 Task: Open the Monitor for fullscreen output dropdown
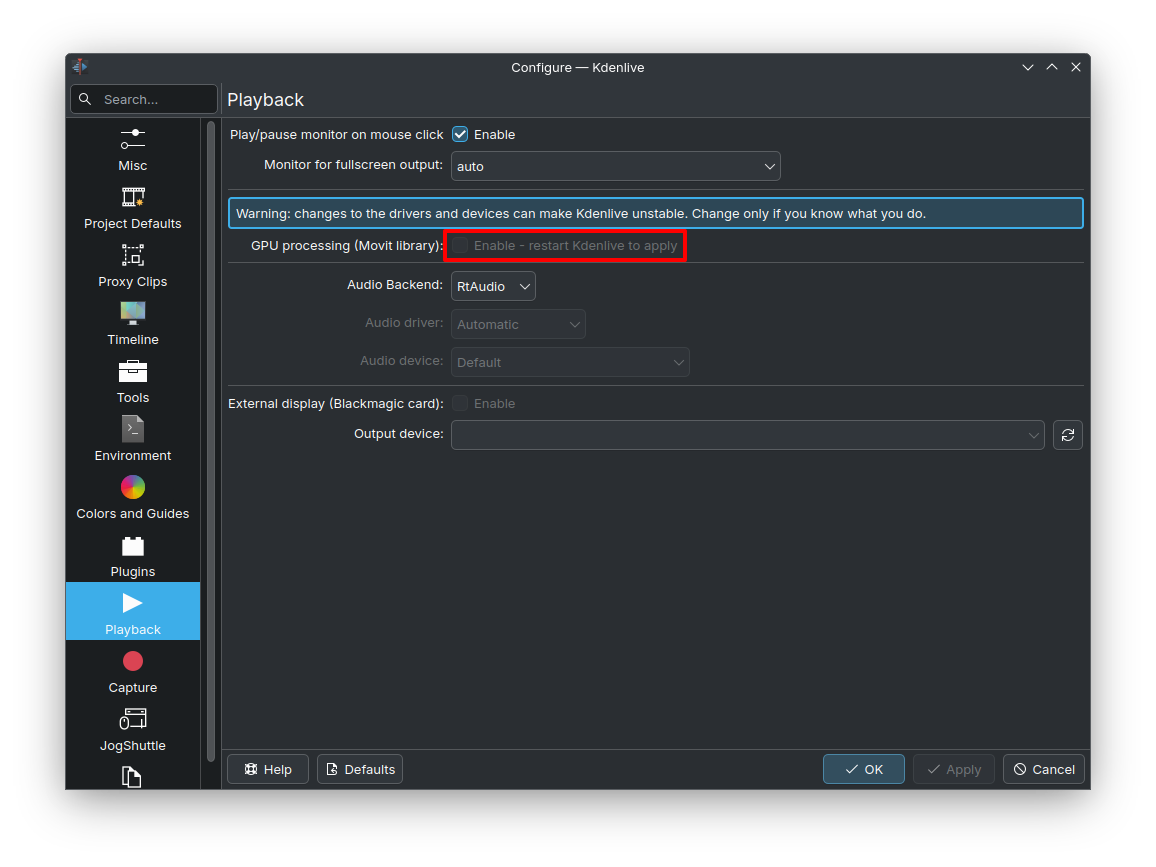pyautogui.click(x=616, y=167)
